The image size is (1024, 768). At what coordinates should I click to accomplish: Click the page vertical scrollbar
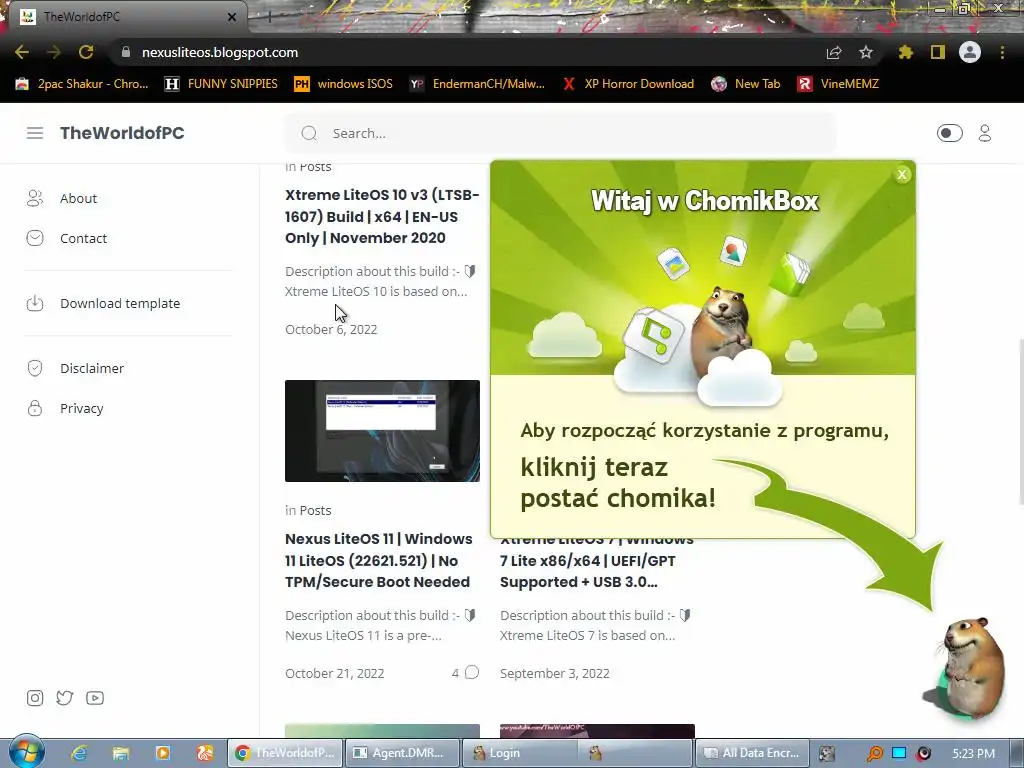[1019, 423]
